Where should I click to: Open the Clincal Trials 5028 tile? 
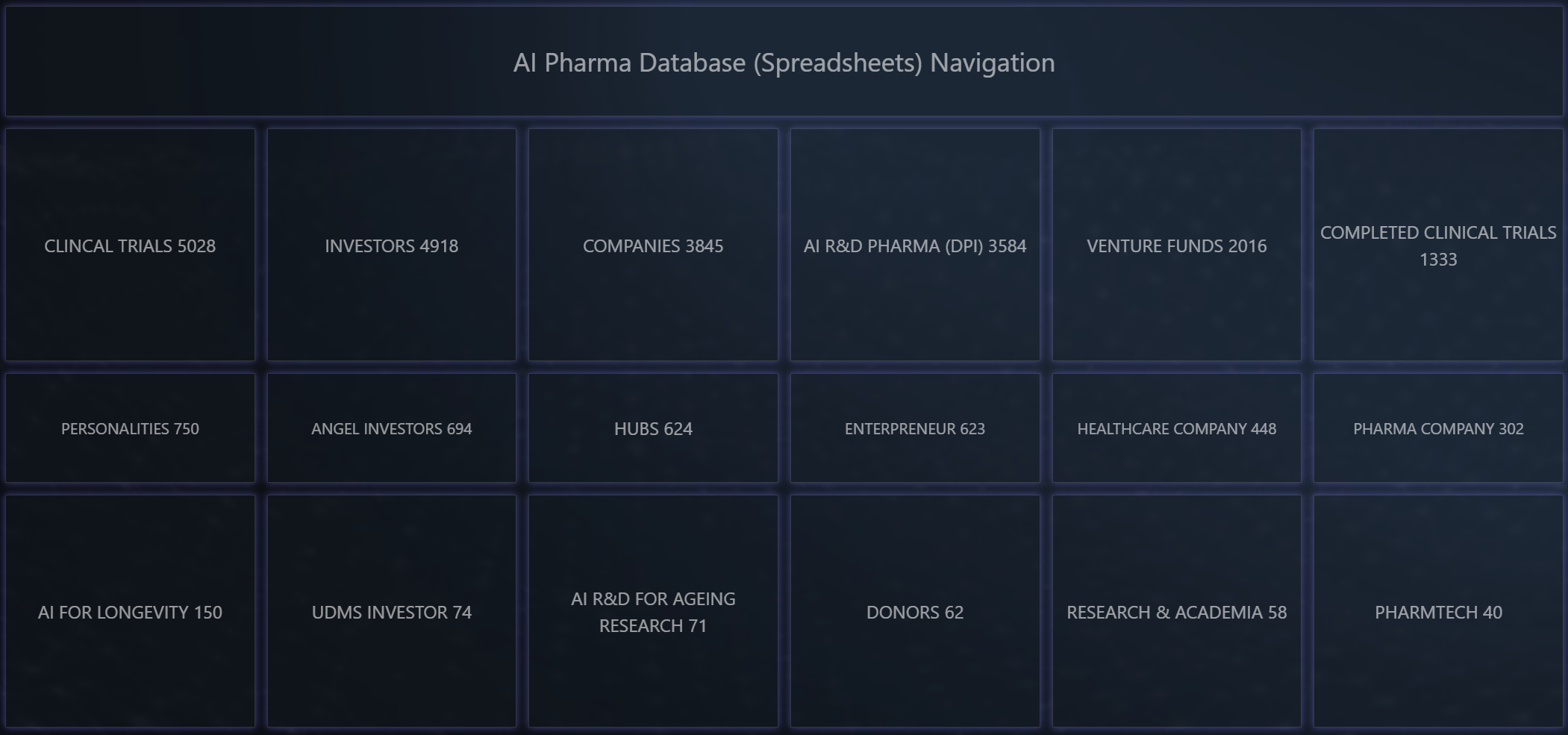[130, 245]
